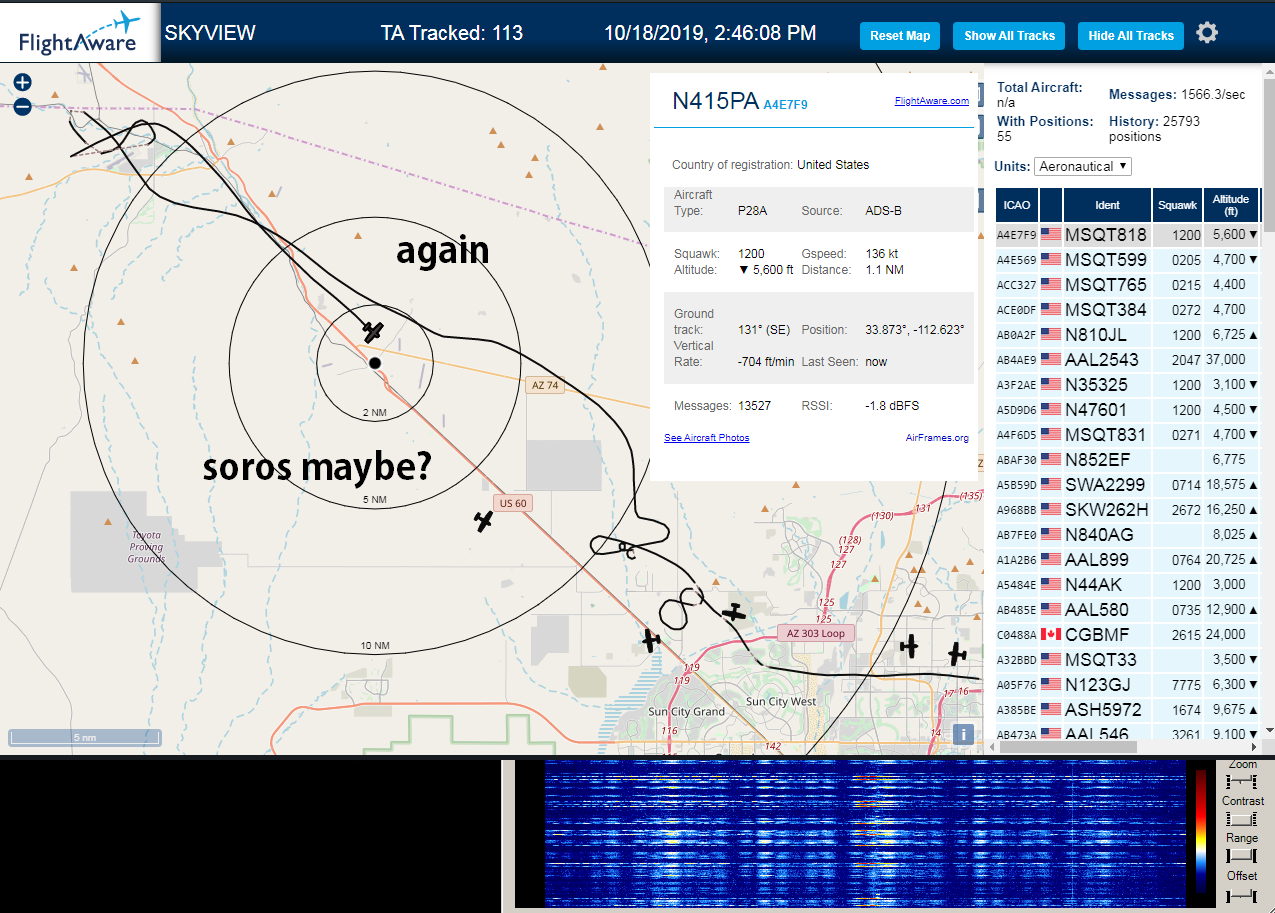Select the MSQT765 row
This screenshot has height=913, width=1275.
[1128, 285]
